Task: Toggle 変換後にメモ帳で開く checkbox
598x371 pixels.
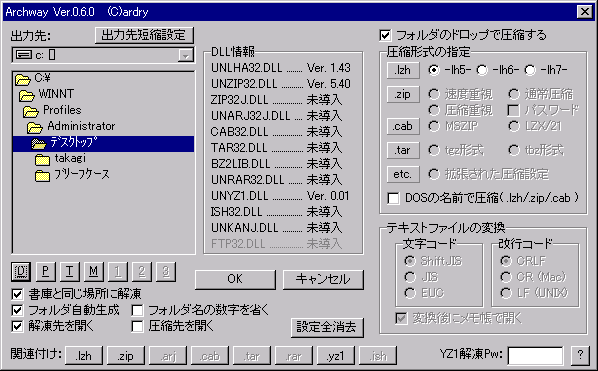Action: 459,318
